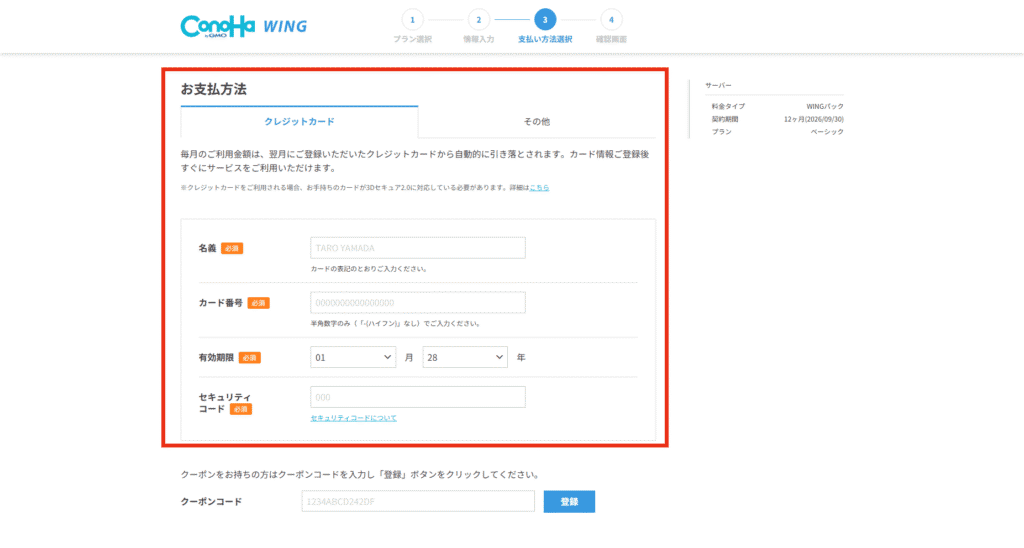Switch to the クレジットカード tab

click(299, 121)
